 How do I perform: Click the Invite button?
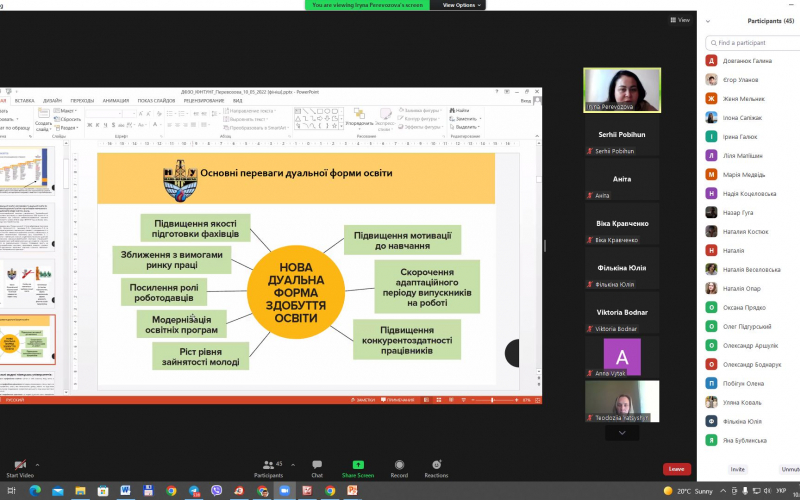[737, 469]
